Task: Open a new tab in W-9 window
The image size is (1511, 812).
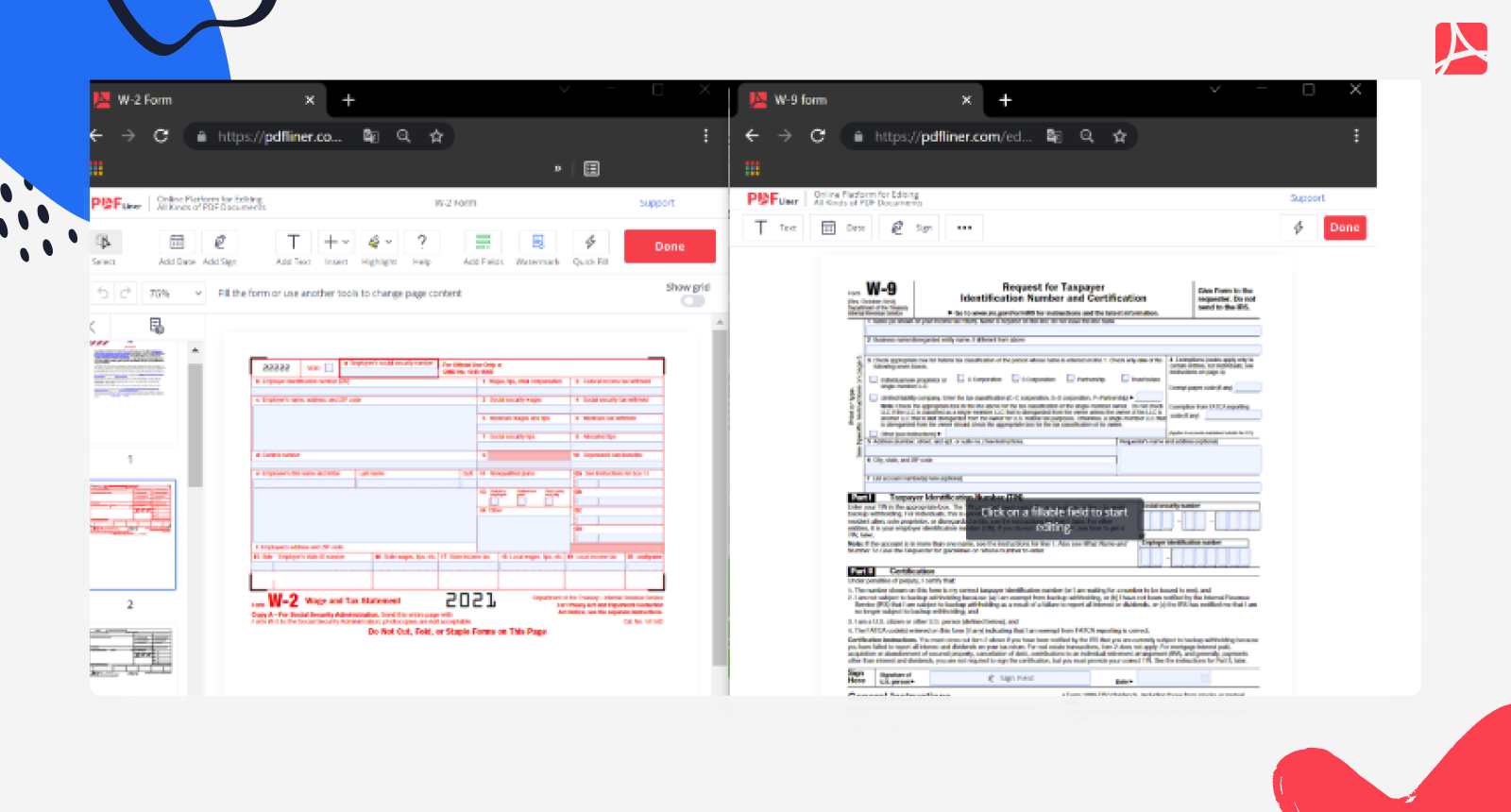Action: pos(1006,100)
